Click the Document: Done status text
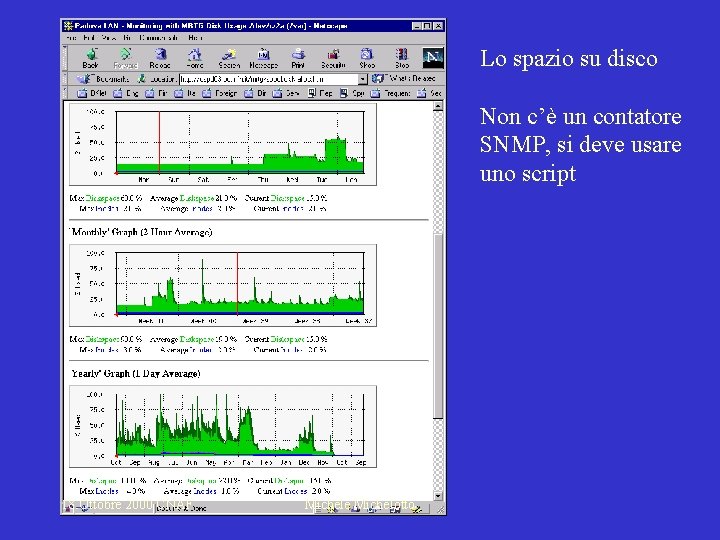 181,508
